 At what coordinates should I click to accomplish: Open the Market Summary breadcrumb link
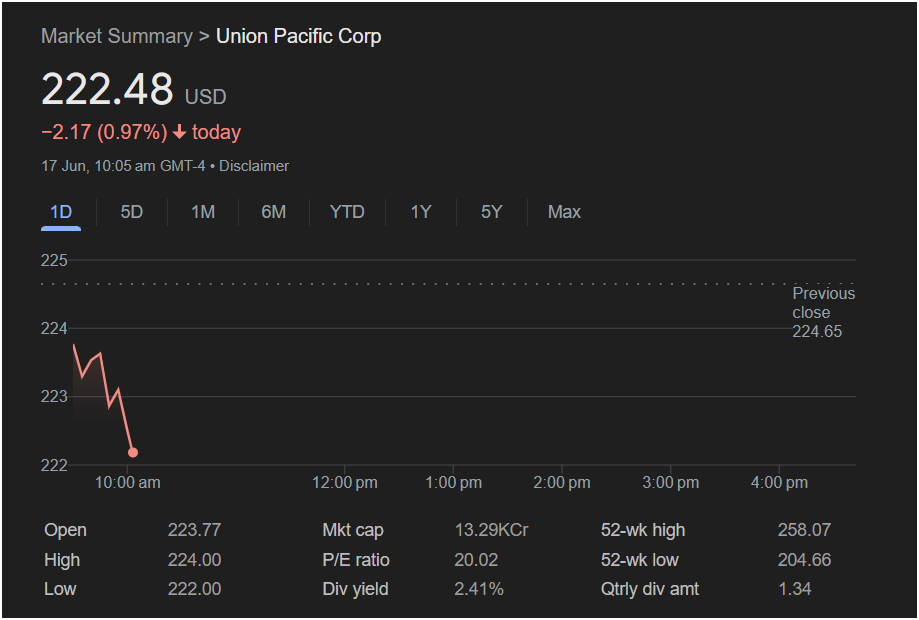tap(117, 36)
